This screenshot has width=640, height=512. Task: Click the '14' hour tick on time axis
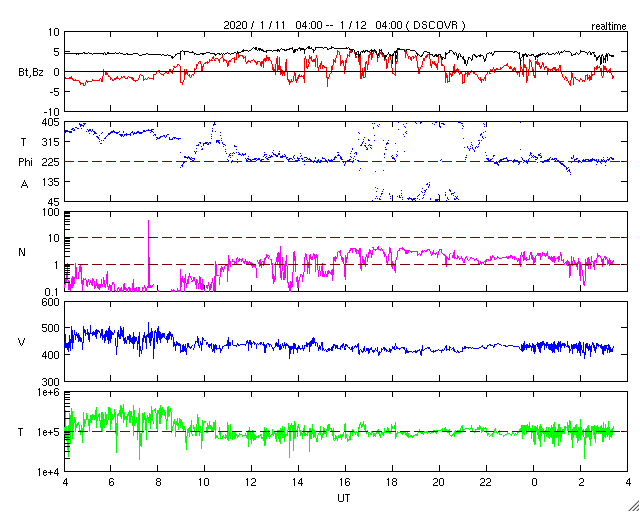click(298, 482)
